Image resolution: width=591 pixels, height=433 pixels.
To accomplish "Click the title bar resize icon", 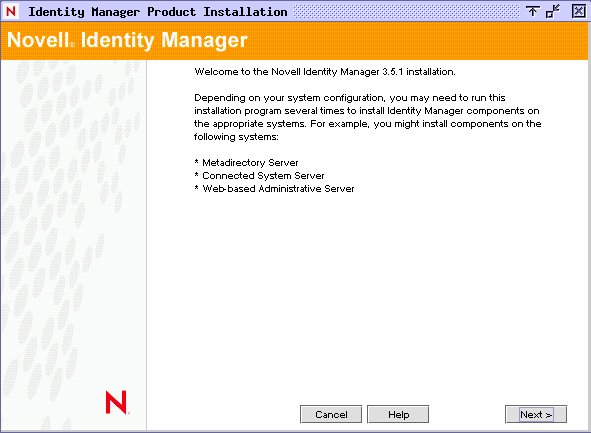I will [x=553, y=11].
